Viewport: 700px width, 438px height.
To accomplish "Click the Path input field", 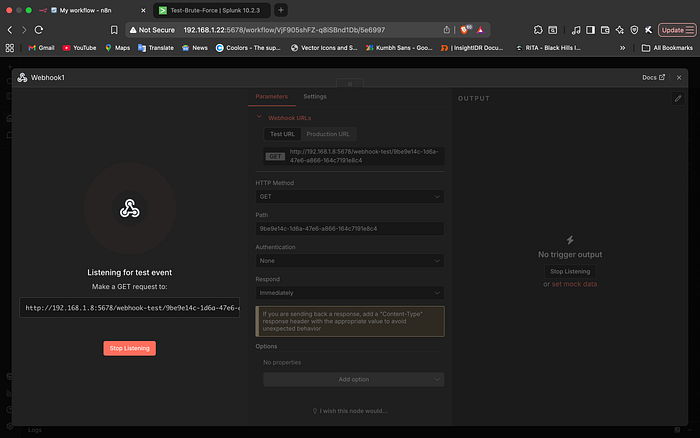I will tap(350, 229).
